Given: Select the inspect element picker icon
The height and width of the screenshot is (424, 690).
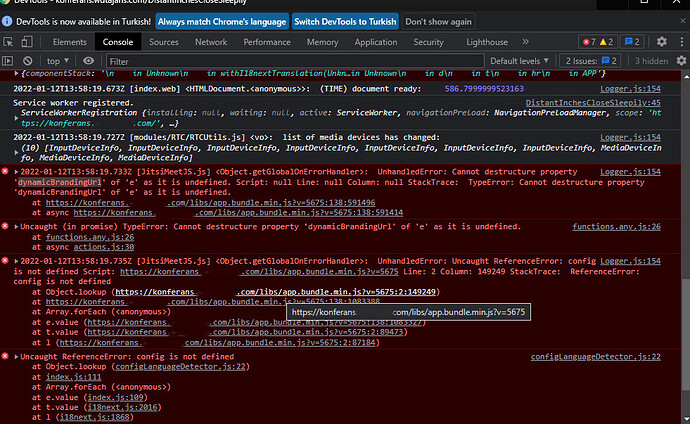Looking at the screenshot, I should pos(8,42).
